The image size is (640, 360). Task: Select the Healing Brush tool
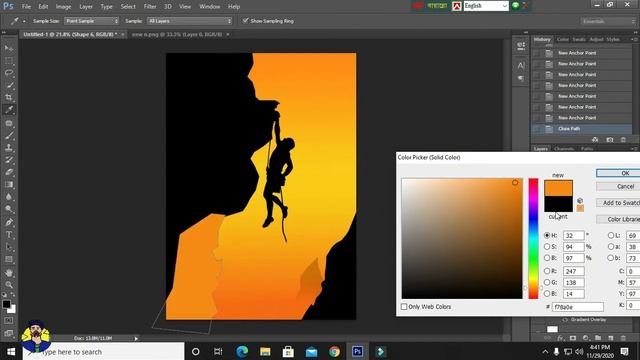pyautogui.click(x=9, y=123)
